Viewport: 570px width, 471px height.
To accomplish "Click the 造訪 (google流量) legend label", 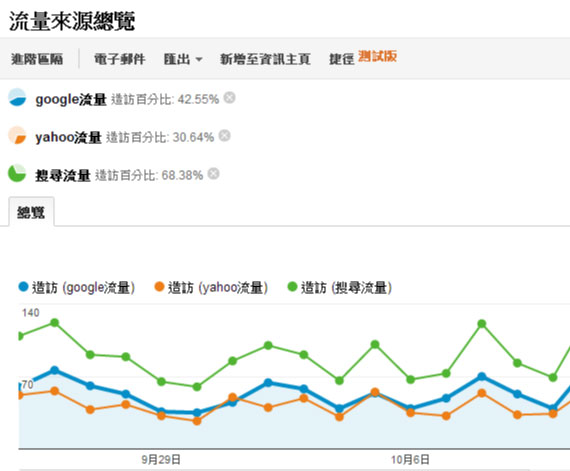I will click(84, 288).
